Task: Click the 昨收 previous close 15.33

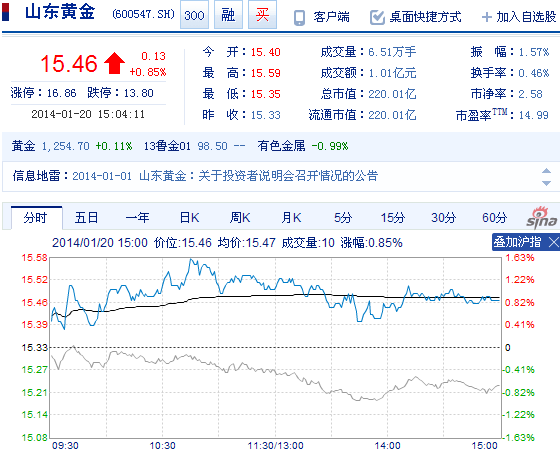Action: tap(265, 115)
